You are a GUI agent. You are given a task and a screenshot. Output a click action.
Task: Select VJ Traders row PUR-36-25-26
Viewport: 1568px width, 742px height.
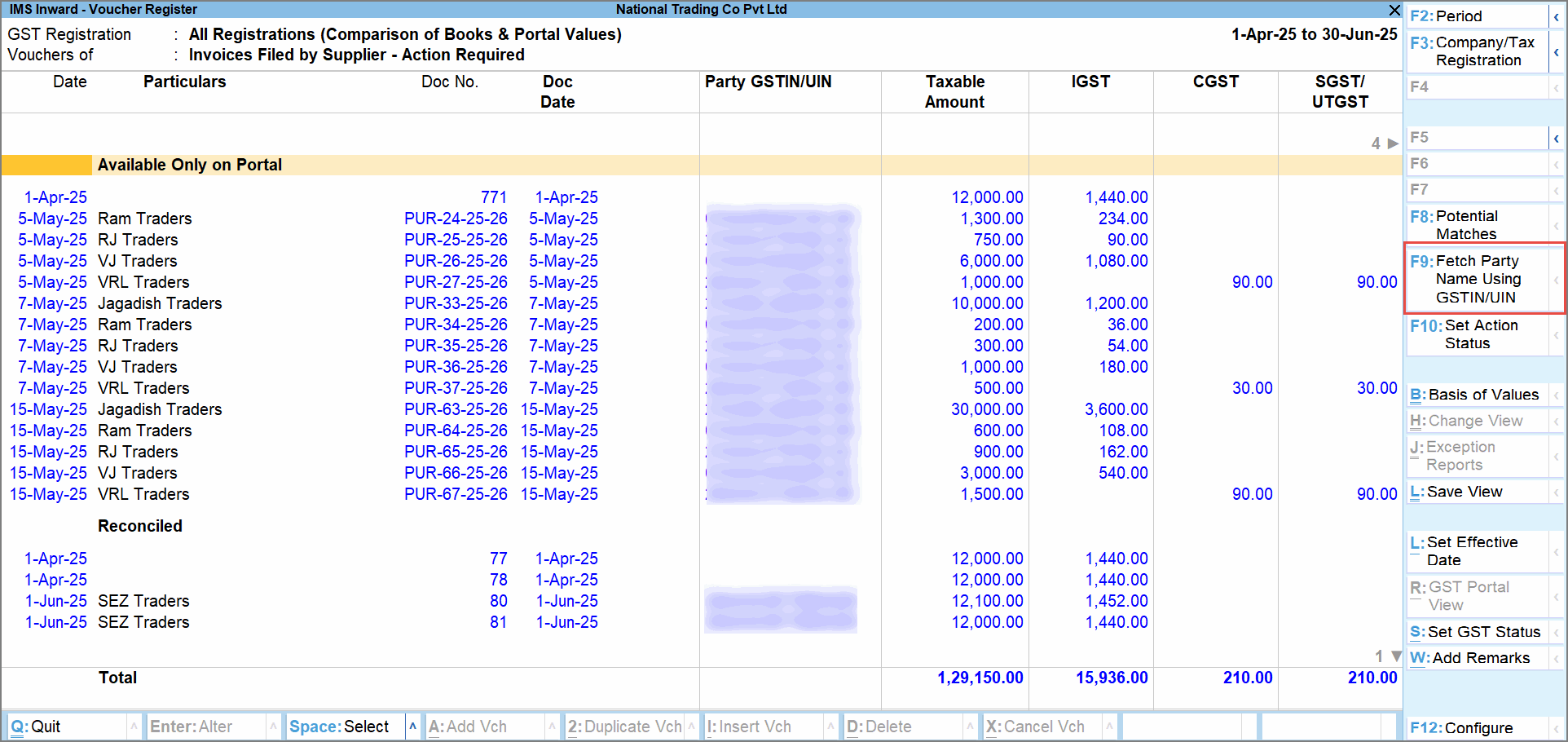(x=701, y=367)
